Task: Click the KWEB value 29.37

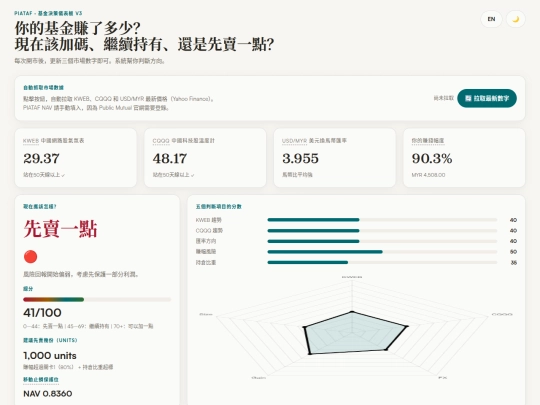Action: point(41,158)
